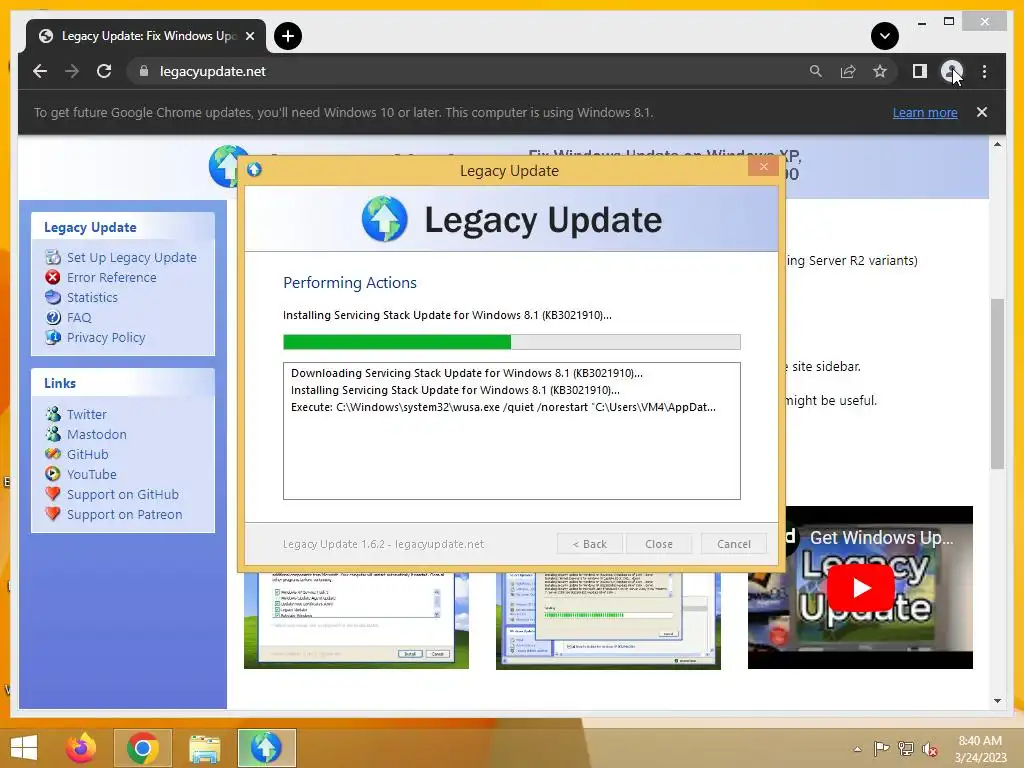Switch to Chrome on the taskbar
1024x768 pixels.
[x=143, y=748]
